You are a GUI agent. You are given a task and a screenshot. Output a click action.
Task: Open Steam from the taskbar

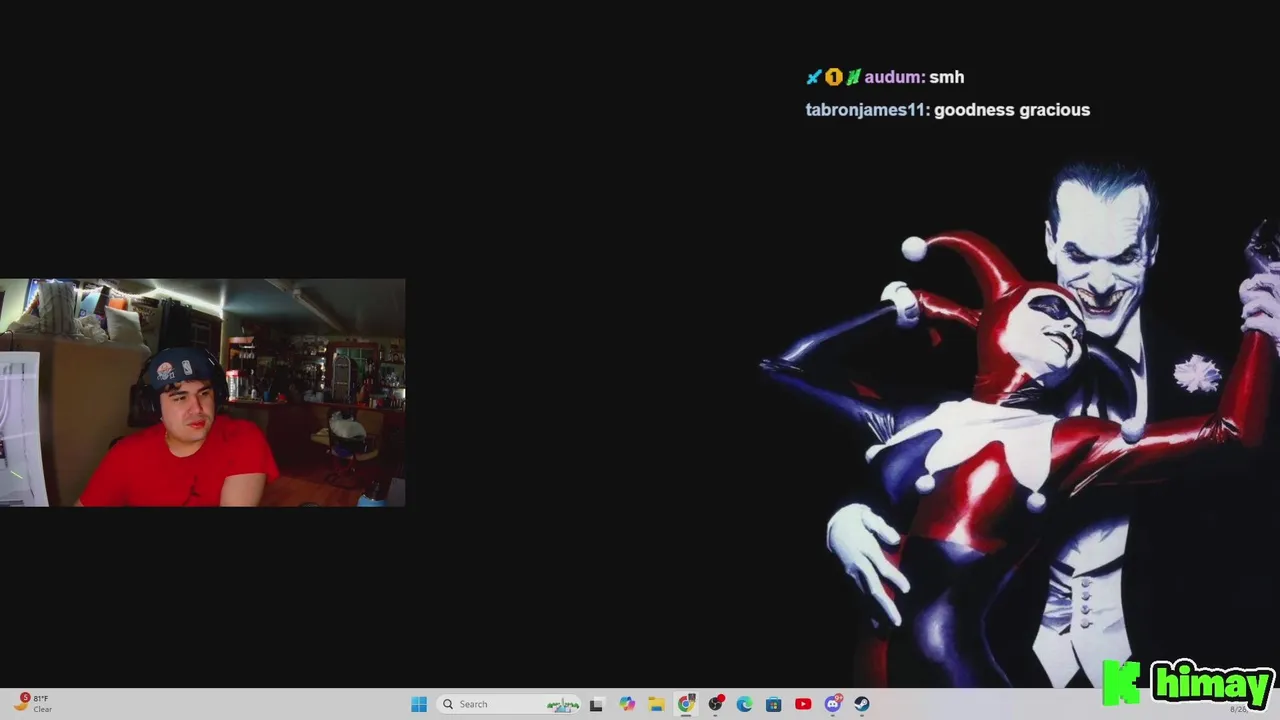[x=862, y=704]
